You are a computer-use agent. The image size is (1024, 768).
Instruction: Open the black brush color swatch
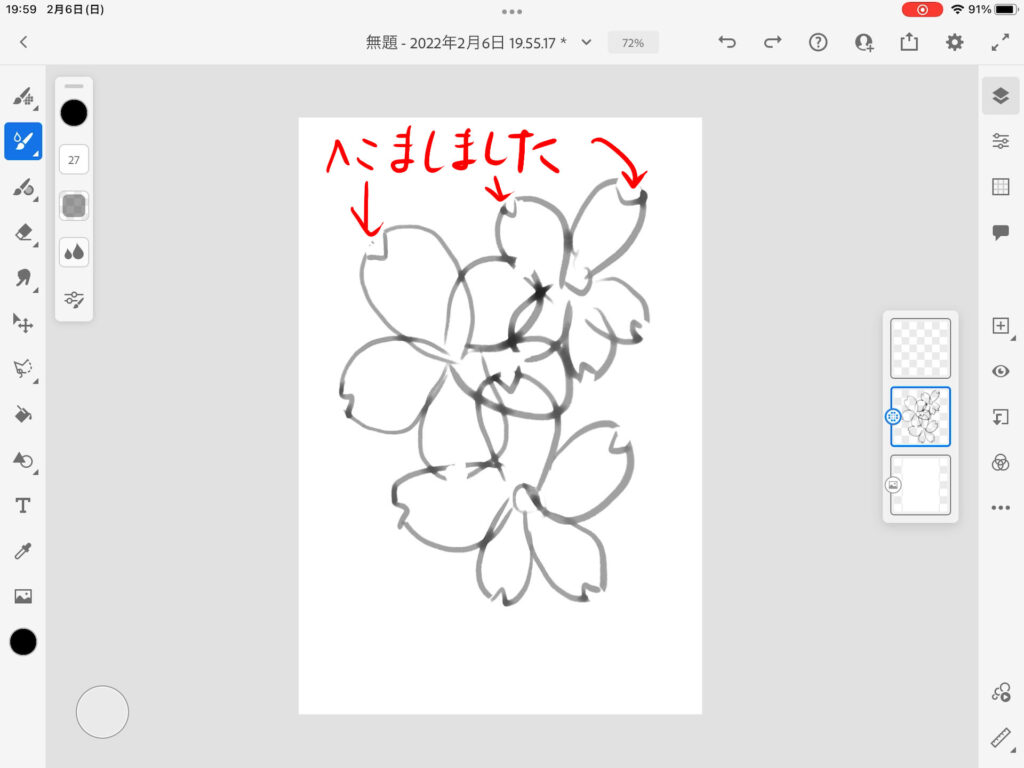(74, 113)
